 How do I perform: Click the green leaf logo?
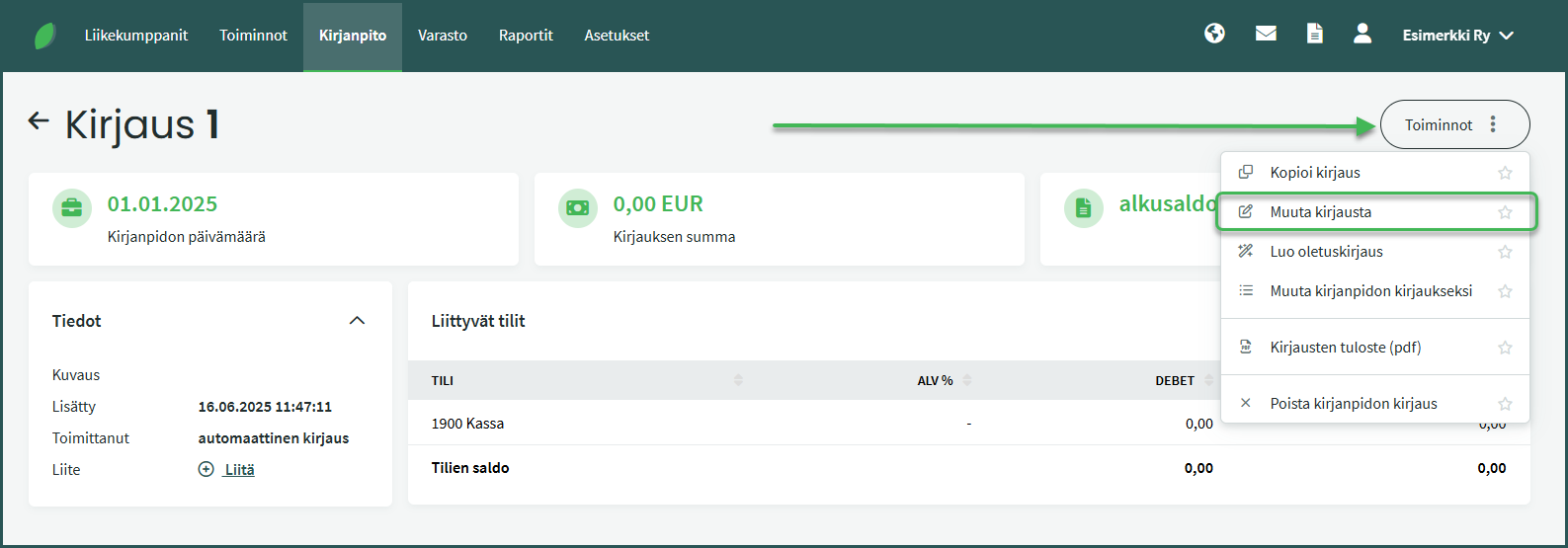pyautogui.click(x=45, y=37)
